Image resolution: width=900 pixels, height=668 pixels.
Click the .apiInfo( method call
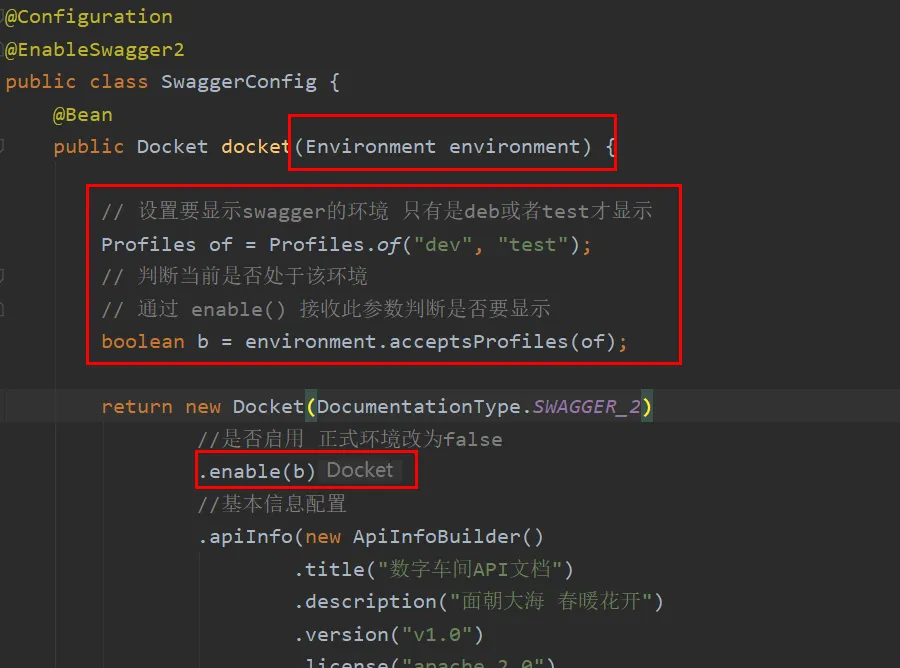(x=251, y=537)
